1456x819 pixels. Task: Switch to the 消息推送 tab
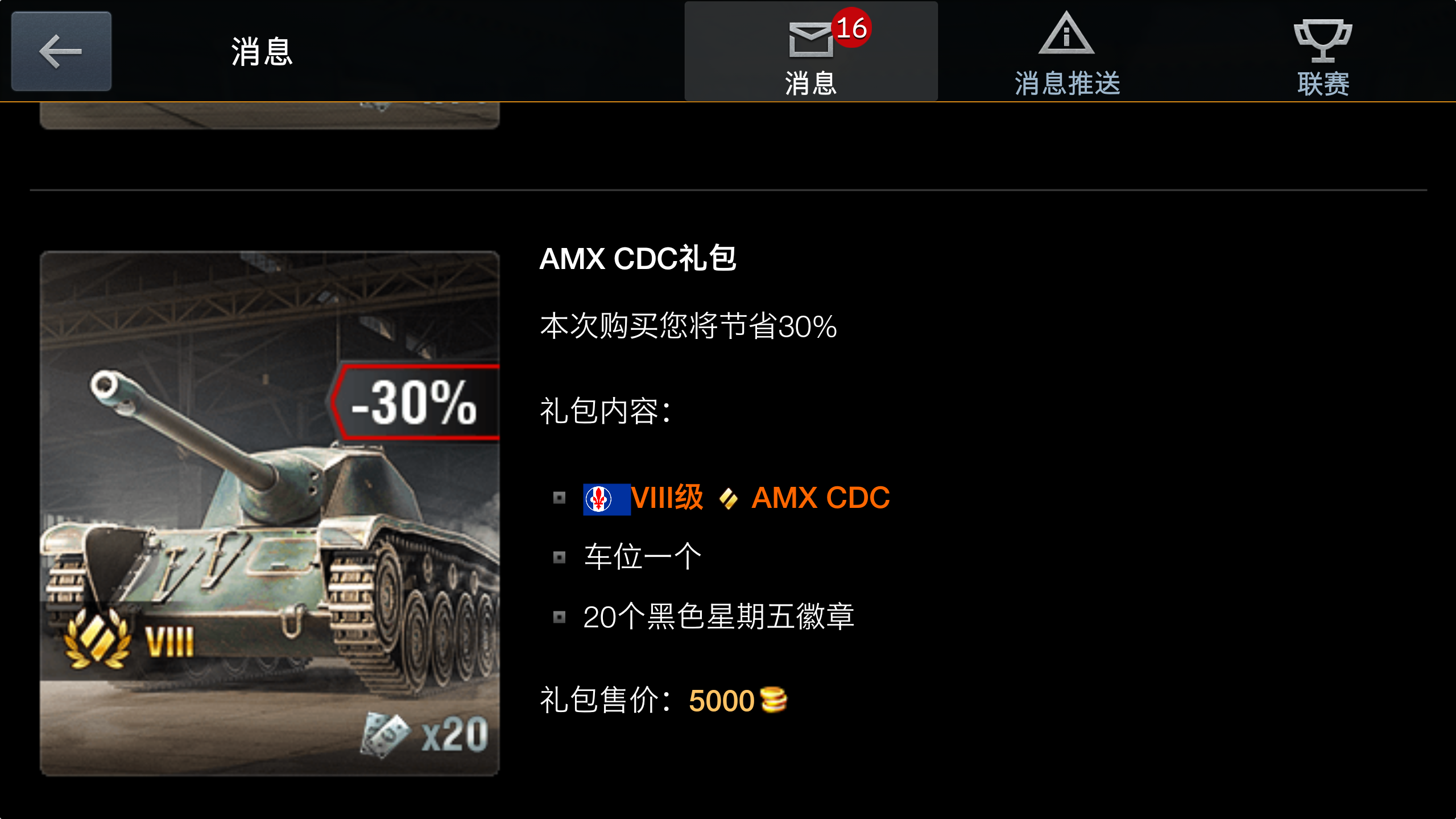point(1067,51)
